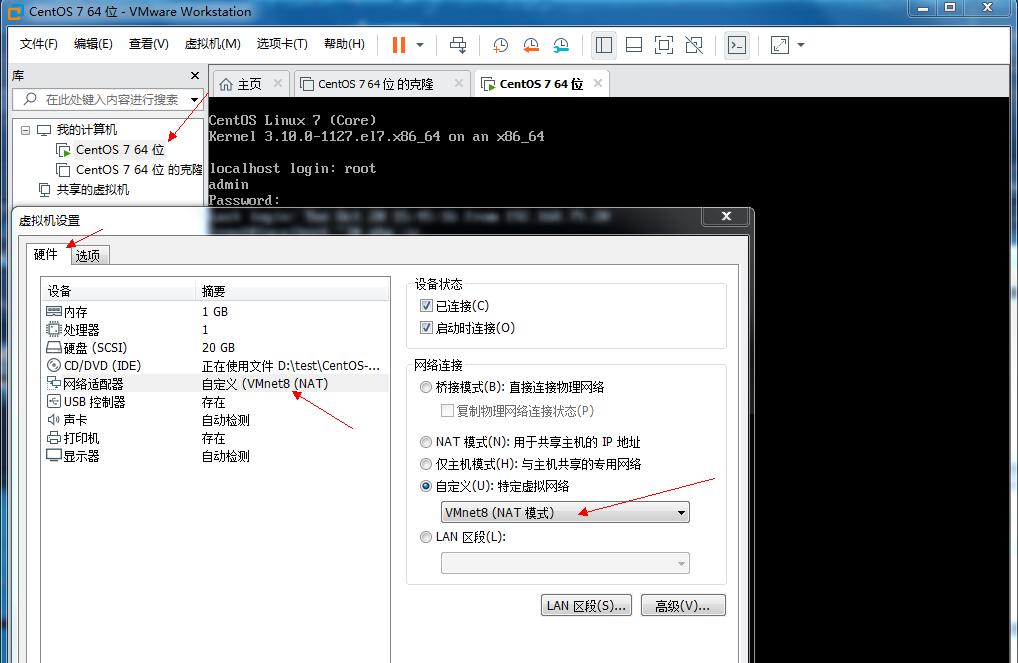Viewport: 1018px width, 663px height.
Task: Close the CentOS 7 64 位 的克隆 tab
Action: click(x=459, y=83)
